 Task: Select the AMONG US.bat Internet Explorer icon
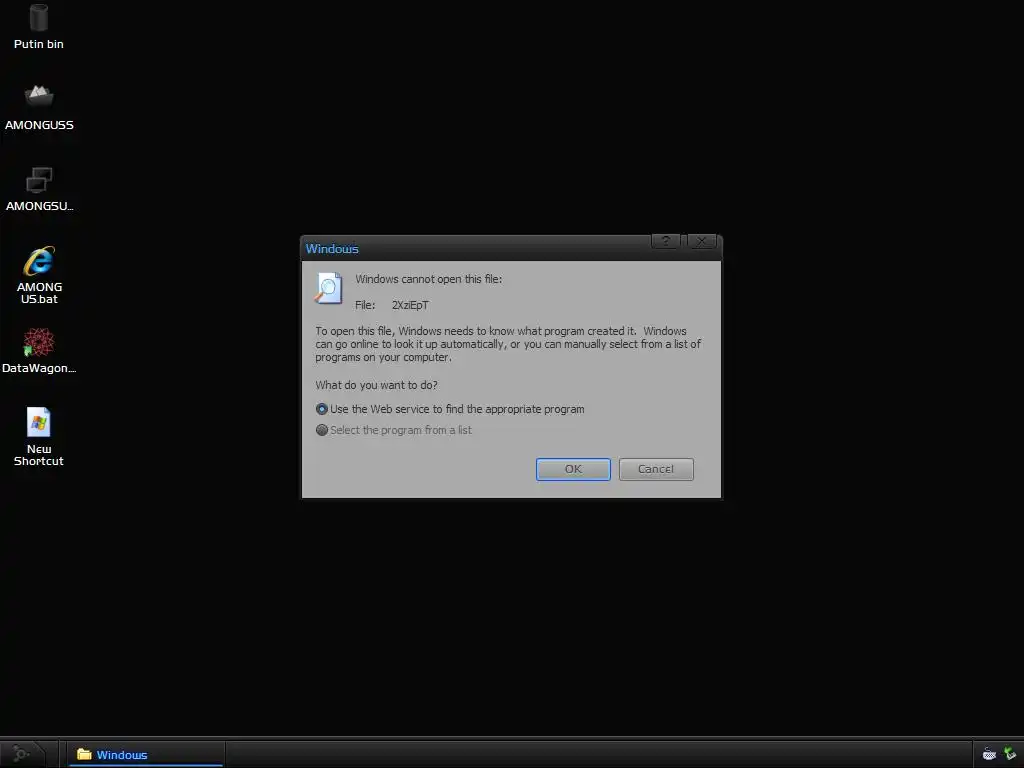point(39,276)
